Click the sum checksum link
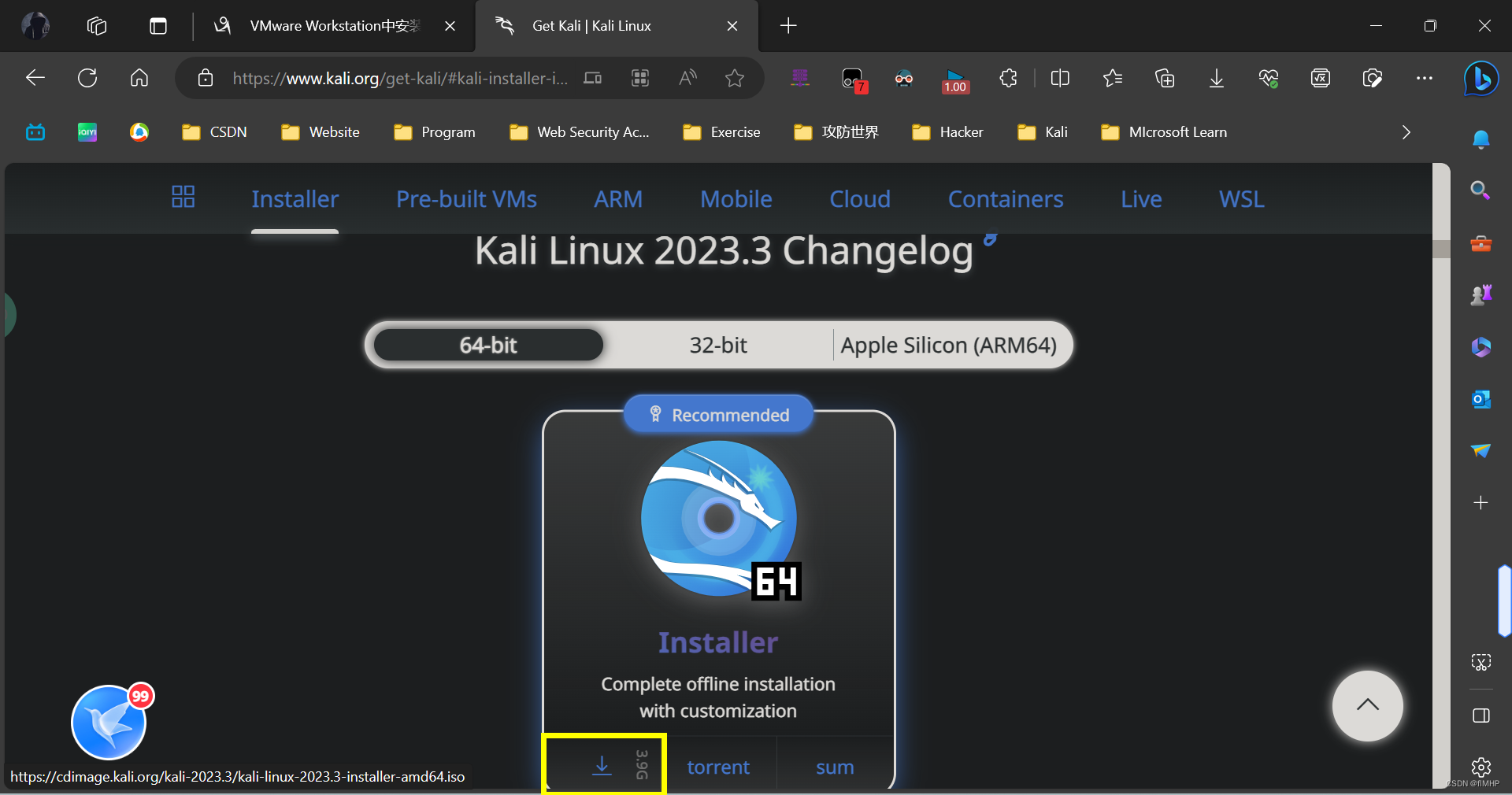 [x=835, y=767]
